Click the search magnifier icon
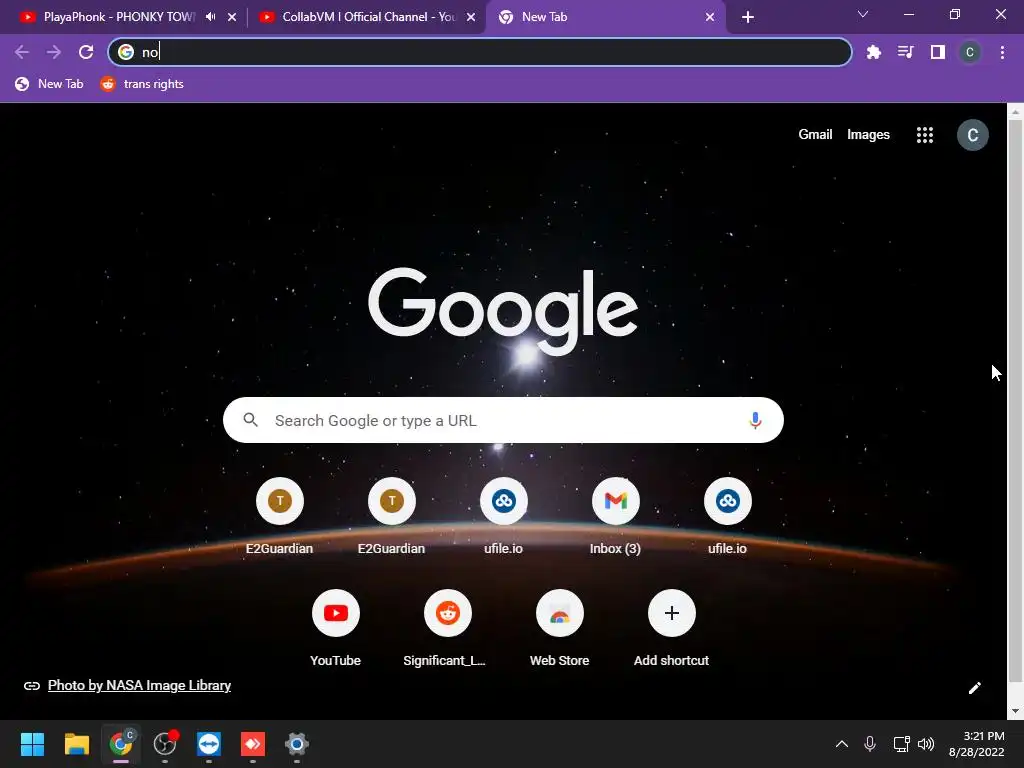 pos(251,420)
